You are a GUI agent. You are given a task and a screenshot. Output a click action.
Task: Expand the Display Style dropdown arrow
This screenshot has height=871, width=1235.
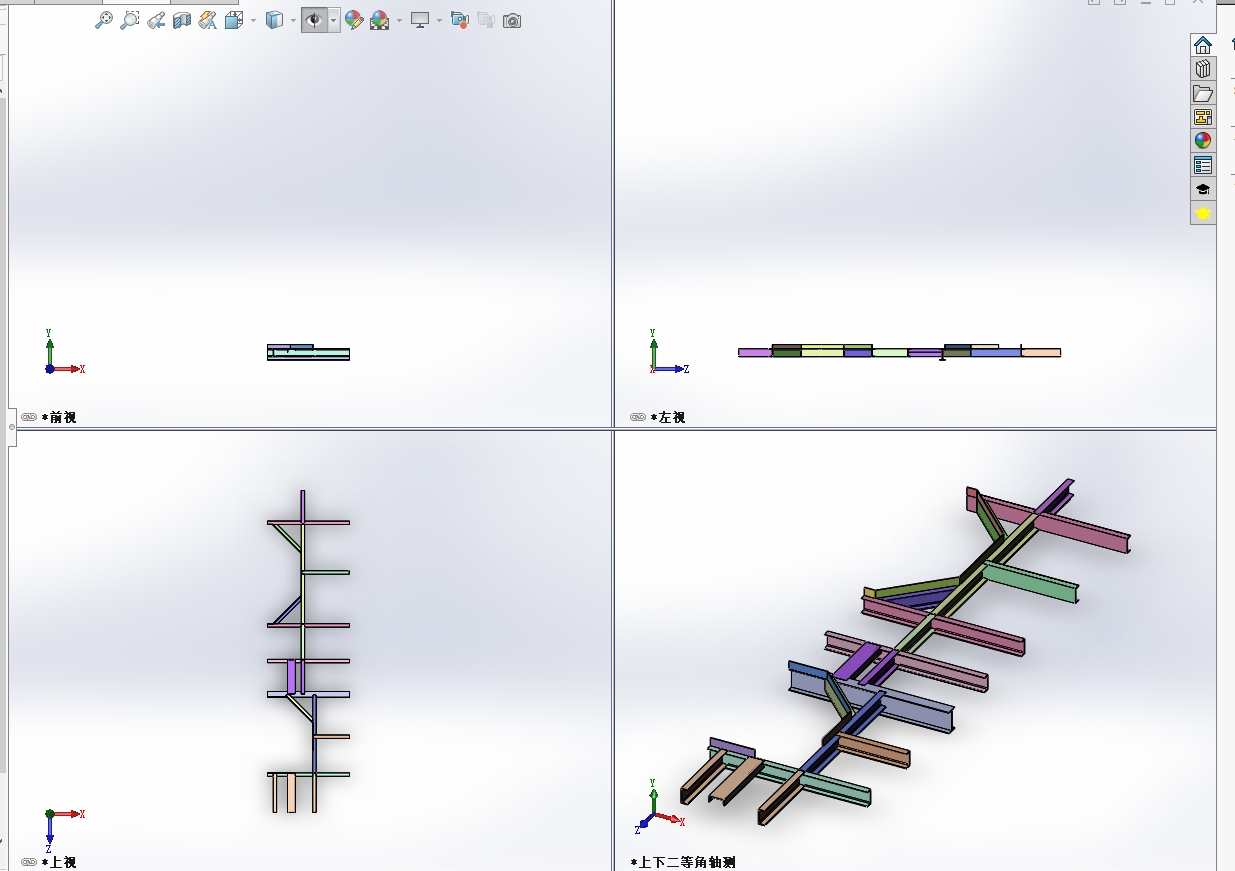coord(293,20)
